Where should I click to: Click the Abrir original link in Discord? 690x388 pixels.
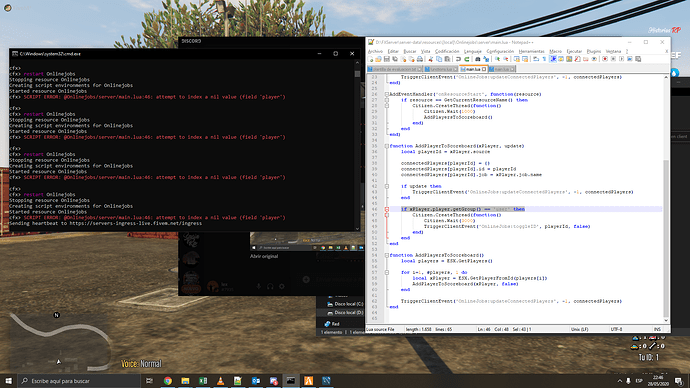264,256
